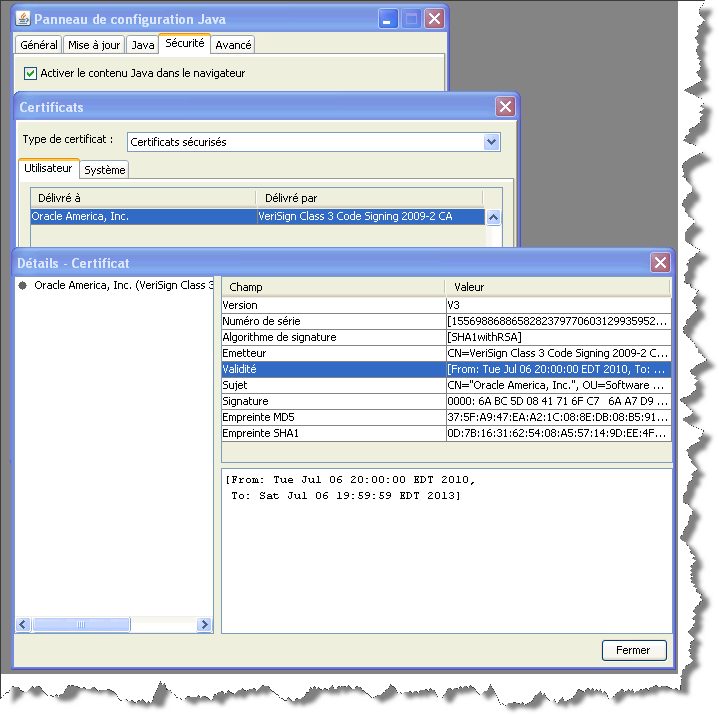Click the Java coffee cup title icon

(x=23, y=19)
